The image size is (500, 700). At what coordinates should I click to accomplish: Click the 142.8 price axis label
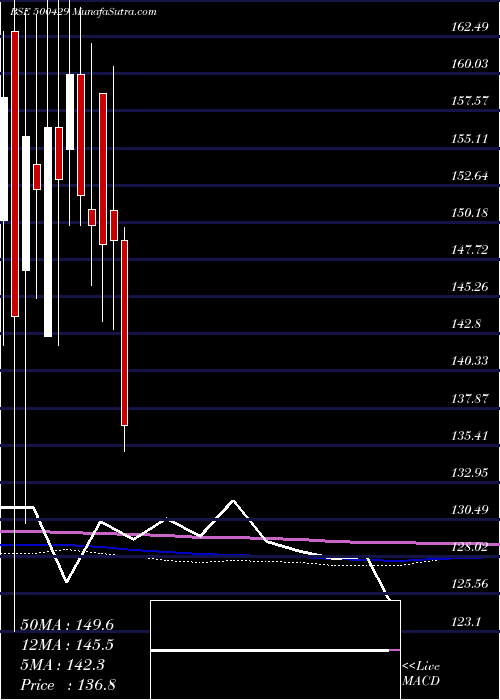(x=466, y=324)
